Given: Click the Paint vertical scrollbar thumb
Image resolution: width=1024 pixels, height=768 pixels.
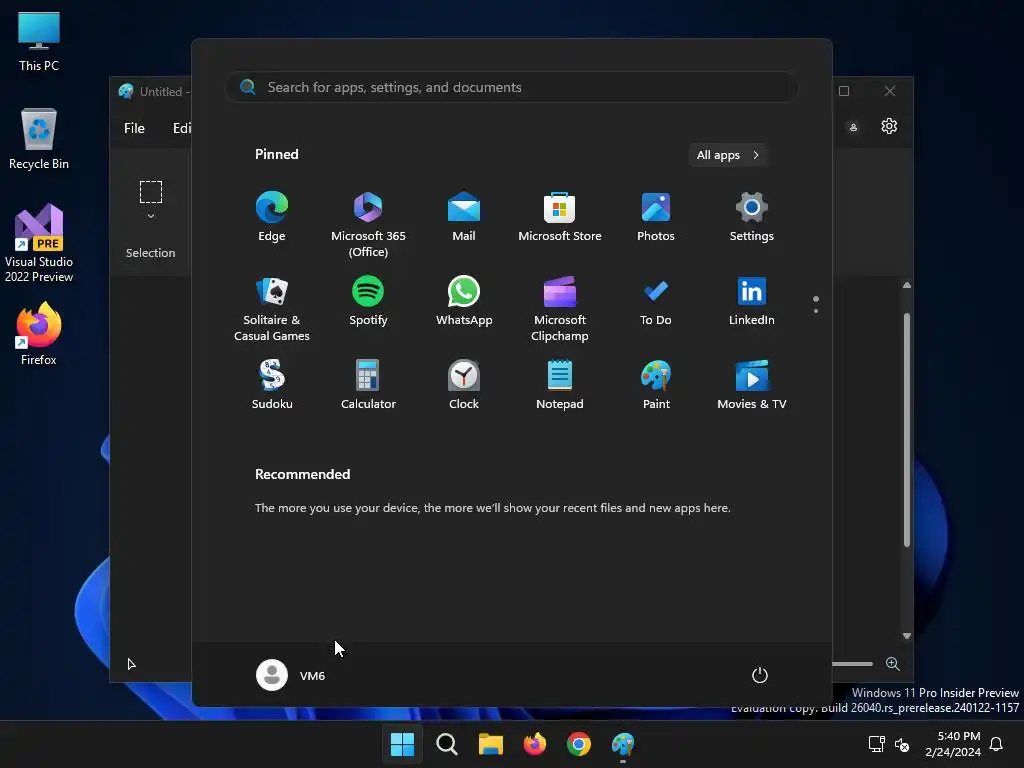Looking at the screenshot, I should pyautogui.click(x=906, y=430).
